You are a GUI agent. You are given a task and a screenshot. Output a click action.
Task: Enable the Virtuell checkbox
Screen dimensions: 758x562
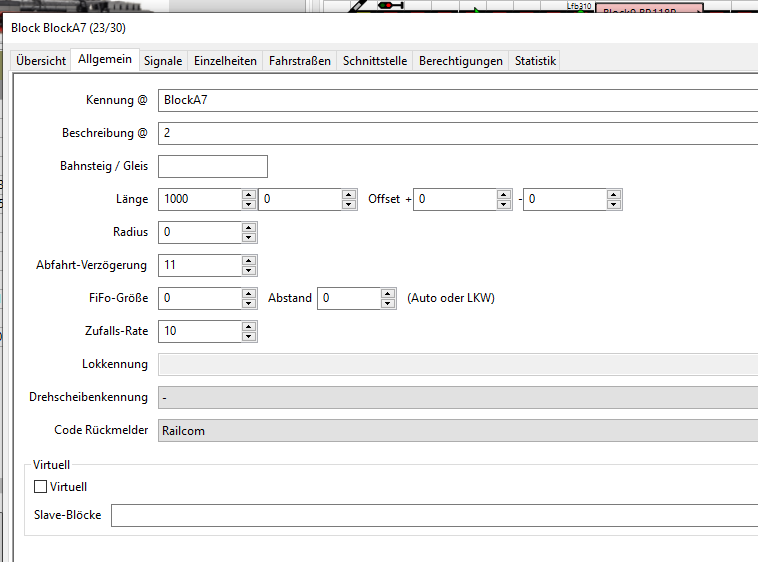(x=41, y=487)
